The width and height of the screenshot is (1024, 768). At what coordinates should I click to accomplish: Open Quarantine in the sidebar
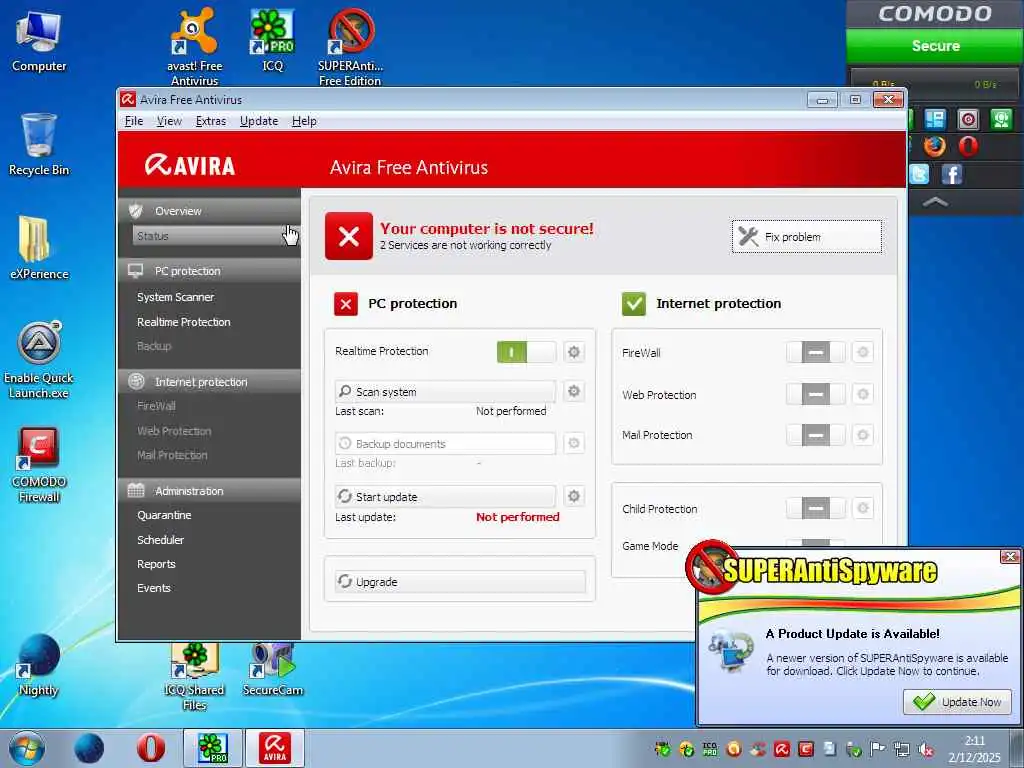(x=164, y=515)
